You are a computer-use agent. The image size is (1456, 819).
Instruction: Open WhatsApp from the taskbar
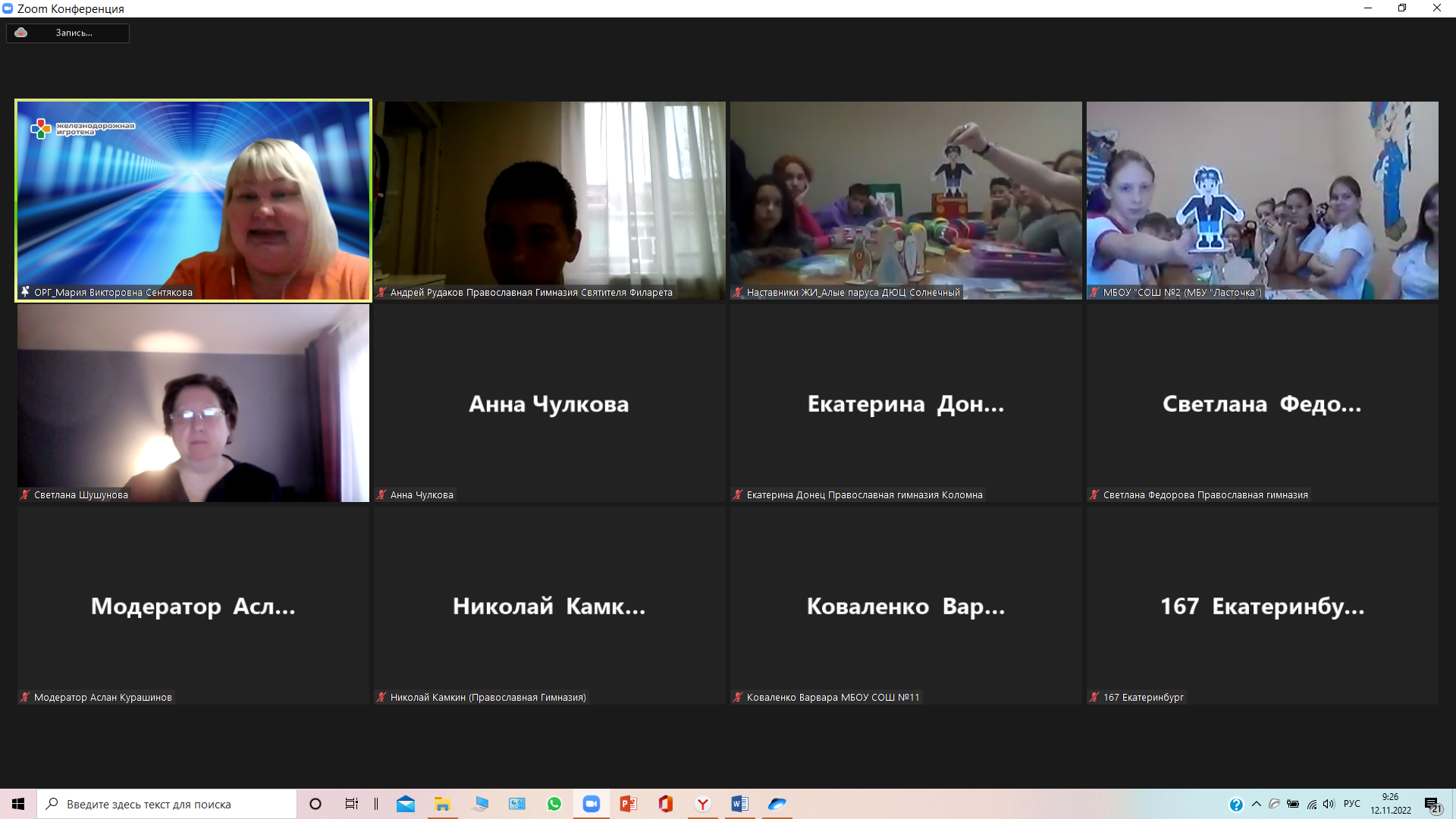point(554,804)
